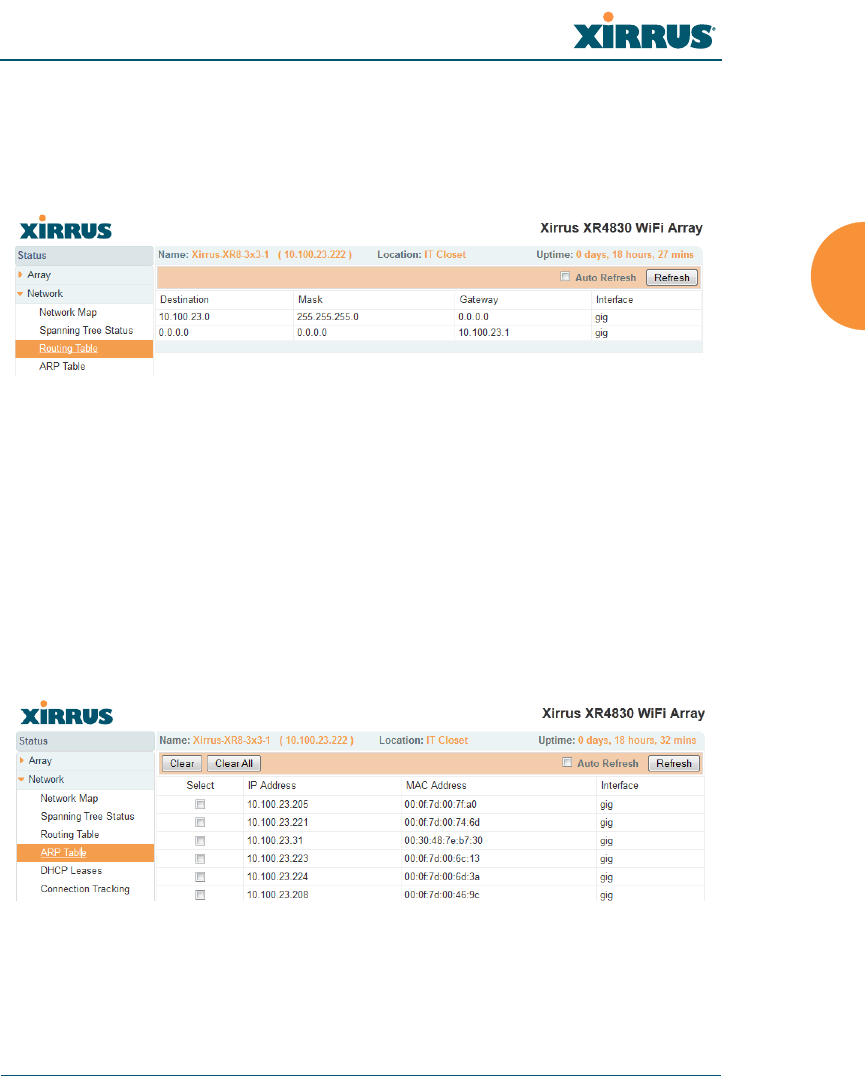Viewport: 865px width, 1076px height.
Task: Click the Interface header in the routing table
Action: coord(615,300)
